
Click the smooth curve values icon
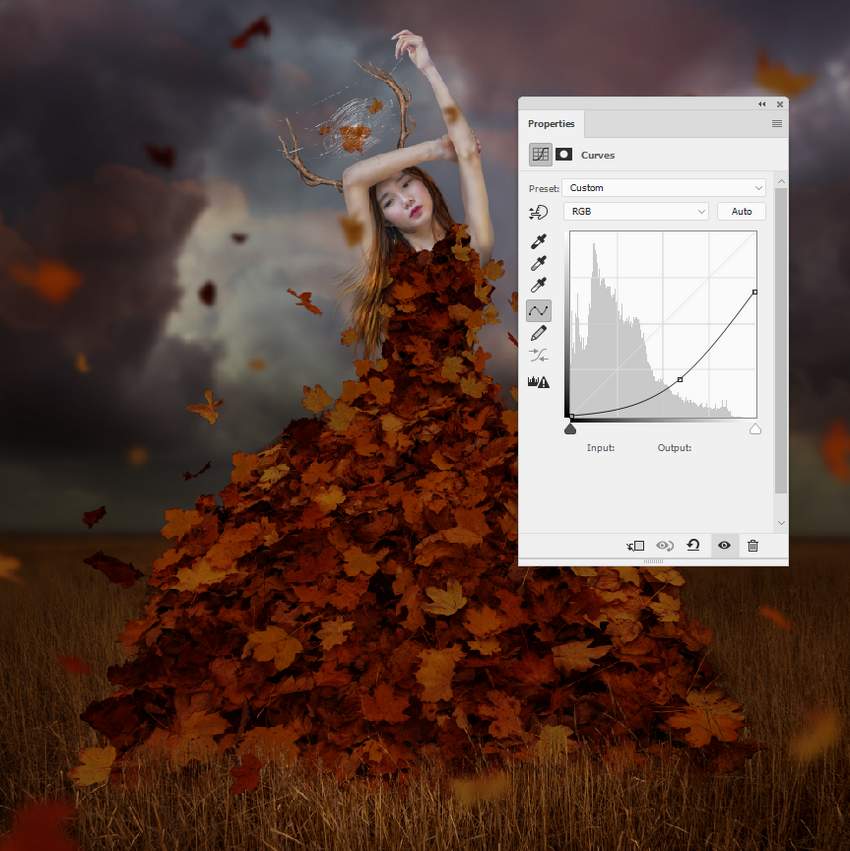pyautogui.click(x=538, y=355)
